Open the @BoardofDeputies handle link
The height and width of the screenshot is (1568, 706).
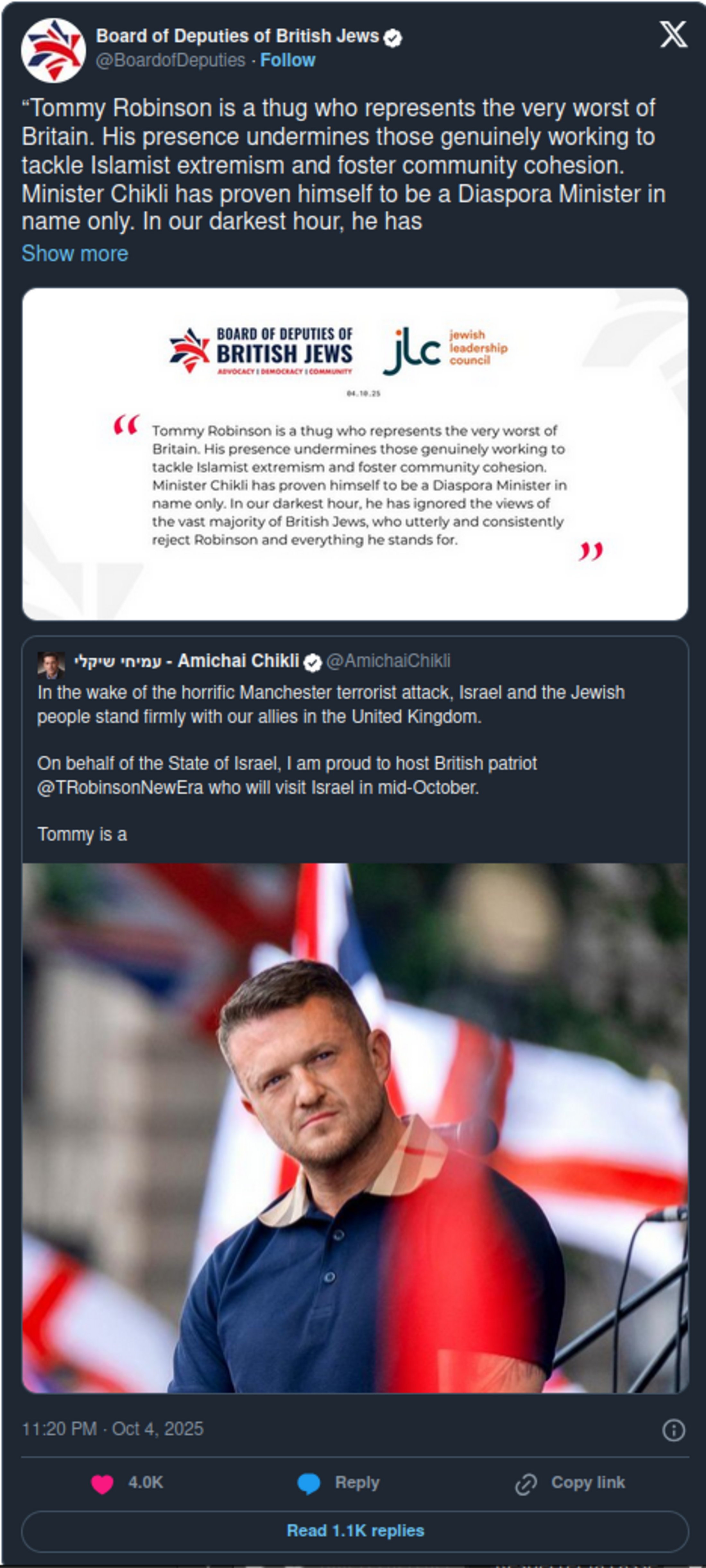coord(170,60)
